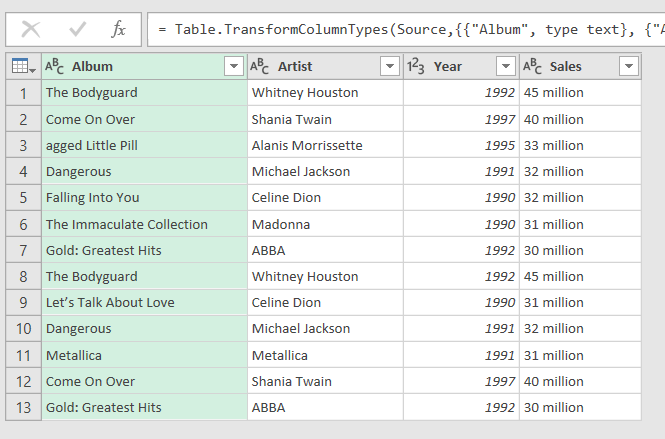Click the 1995 year cell

[x=461, y=145]
